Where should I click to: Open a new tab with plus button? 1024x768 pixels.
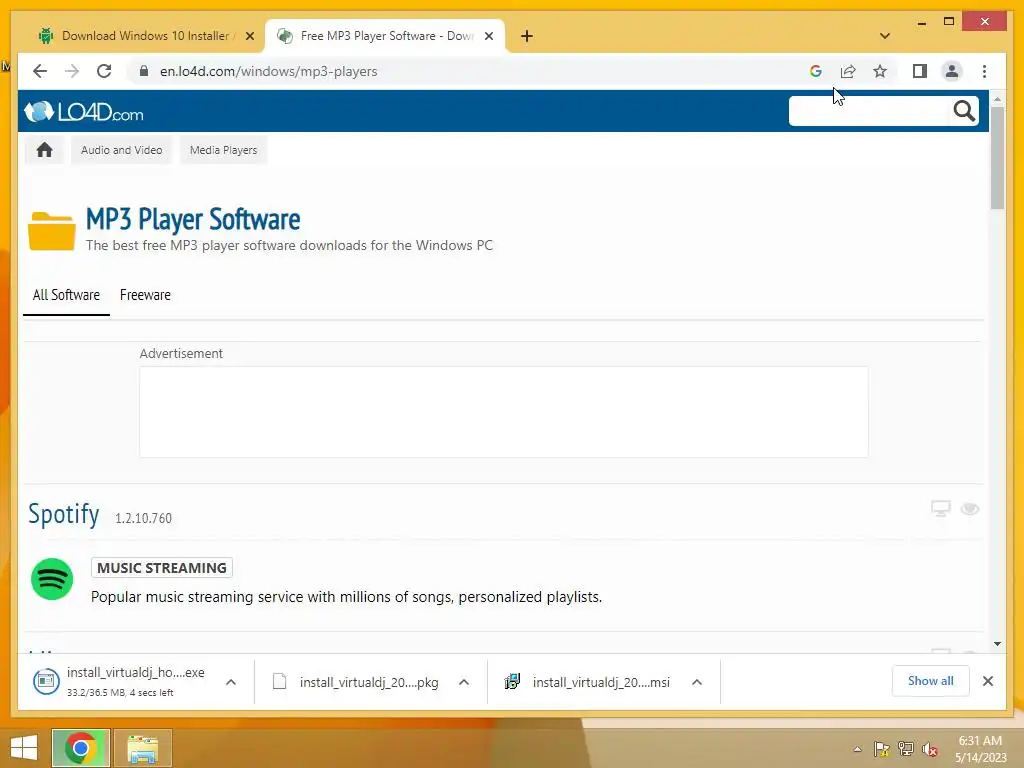pyautogui.click(x=527, y=36)
